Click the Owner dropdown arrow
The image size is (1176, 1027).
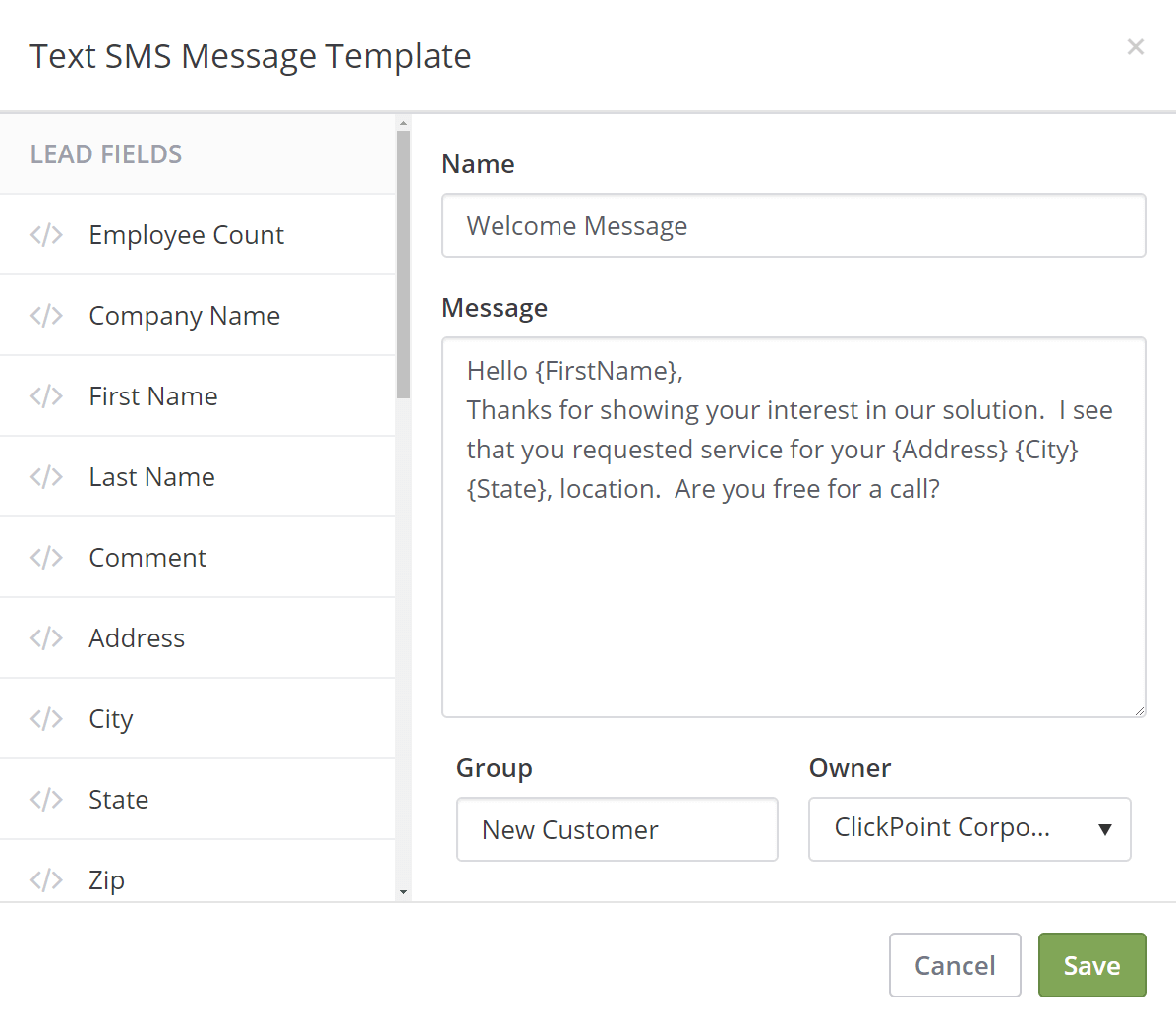1105,829
